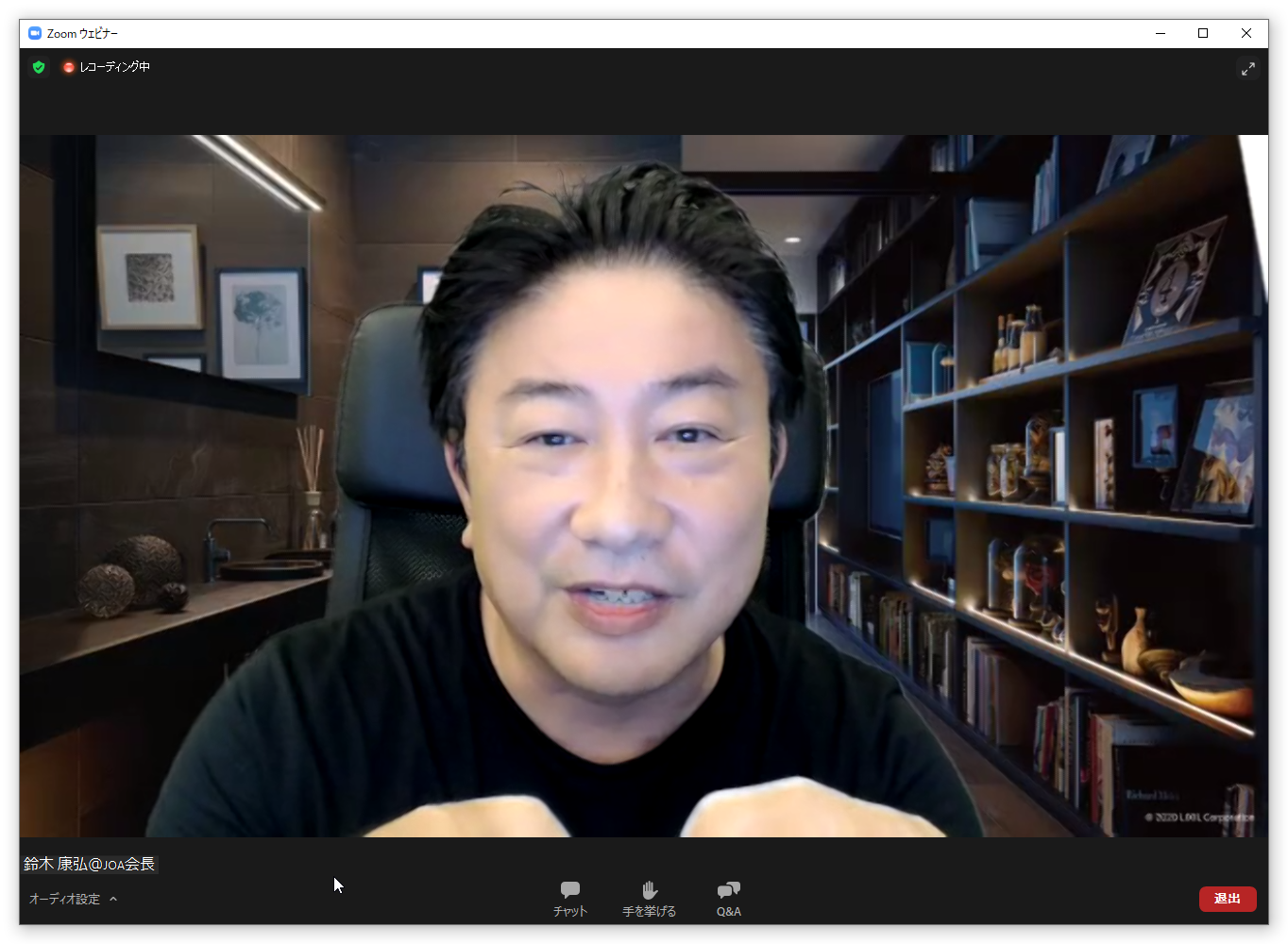Open the Q&A panel icon
1288x944 pixels.
[728, 890]
